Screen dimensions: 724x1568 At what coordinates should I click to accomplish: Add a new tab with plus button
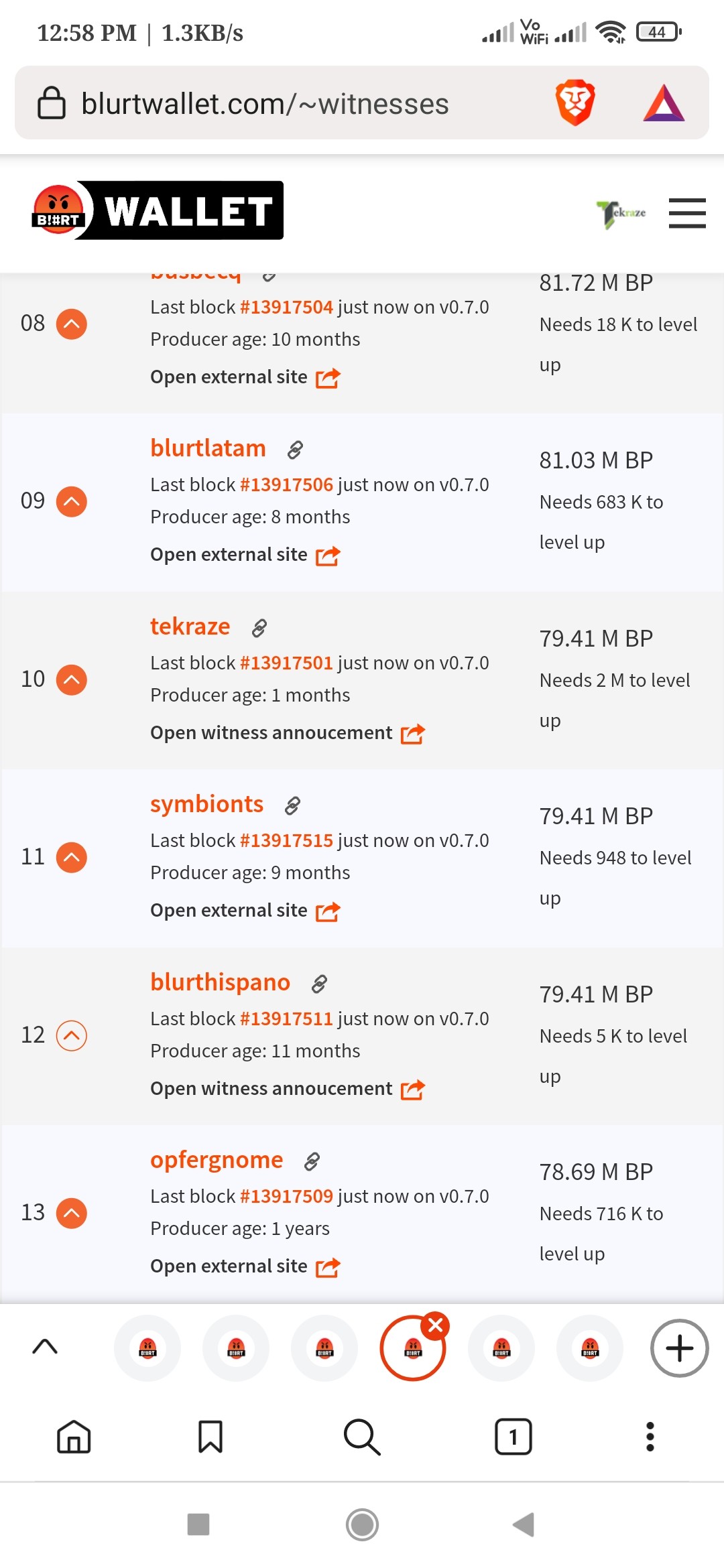(x=679, y=1348)
